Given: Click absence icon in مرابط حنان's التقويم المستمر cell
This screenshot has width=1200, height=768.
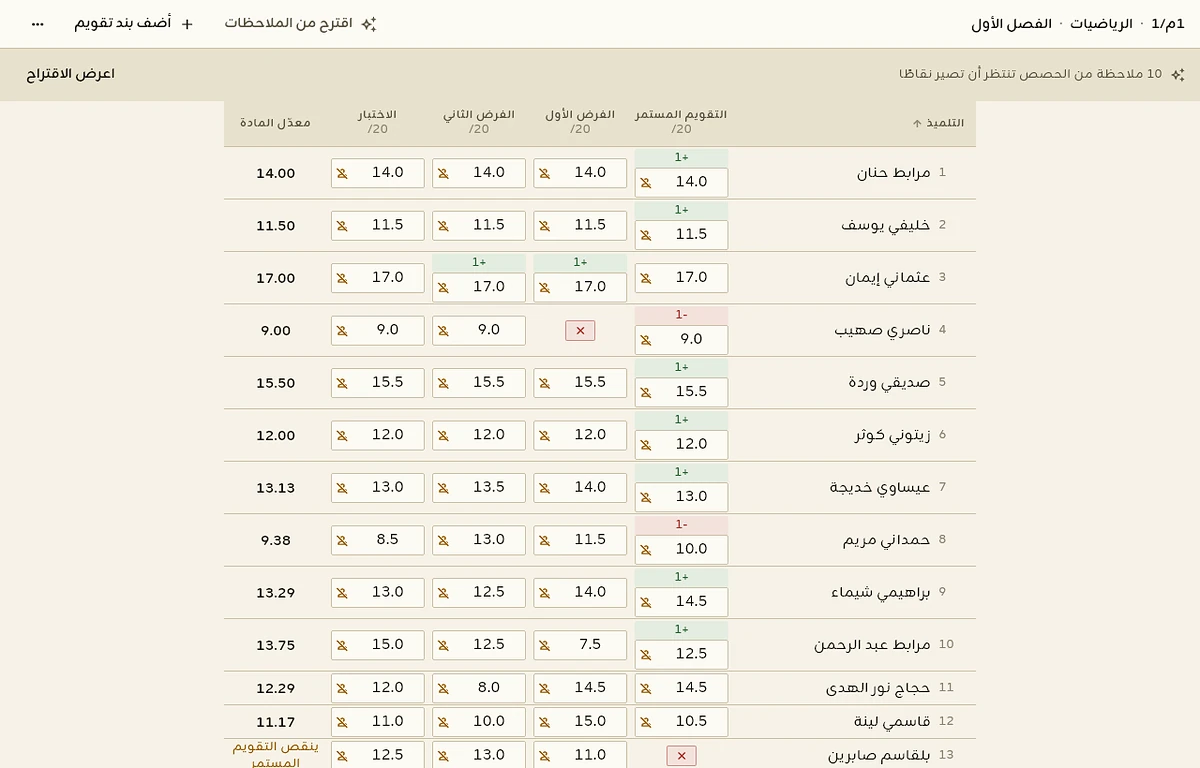Looking at the screenshot, I should point(645,183).
